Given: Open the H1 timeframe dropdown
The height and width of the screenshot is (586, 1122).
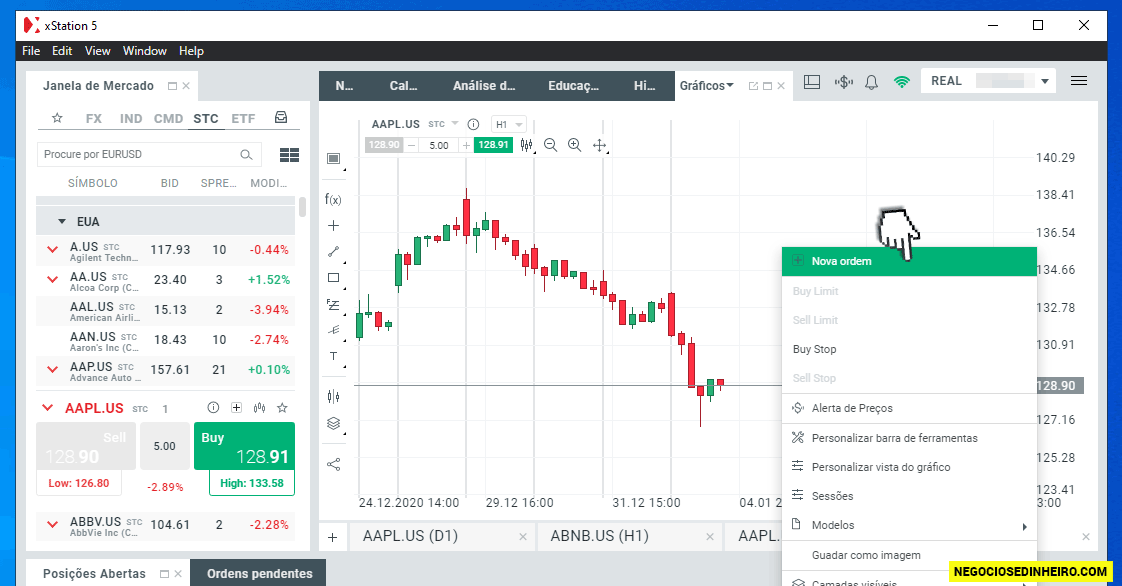Looking at the screenshot, I should [509, 124].
